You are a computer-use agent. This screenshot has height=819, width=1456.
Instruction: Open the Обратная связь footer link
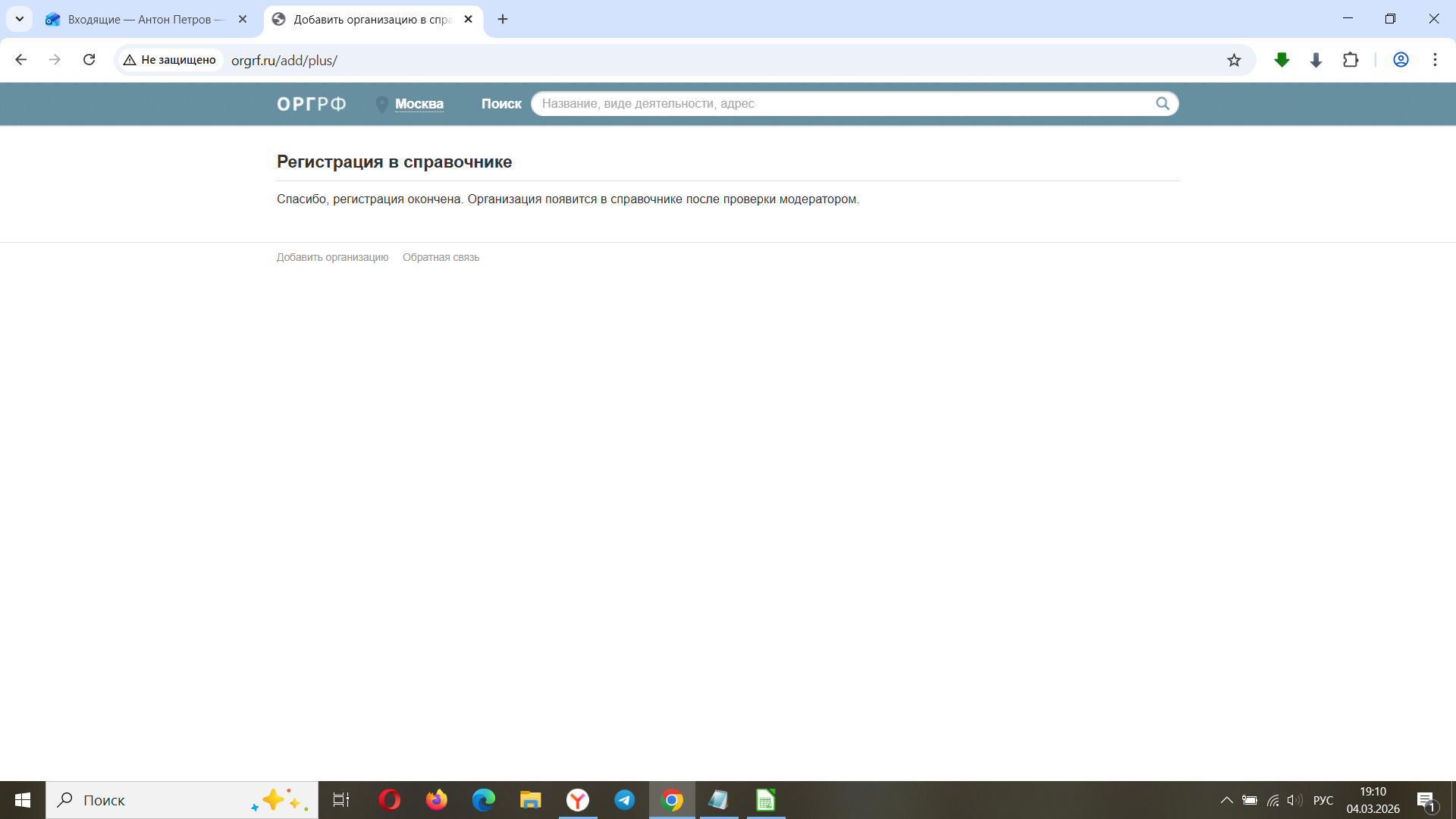pyautogui.click(x=441, y=257)
